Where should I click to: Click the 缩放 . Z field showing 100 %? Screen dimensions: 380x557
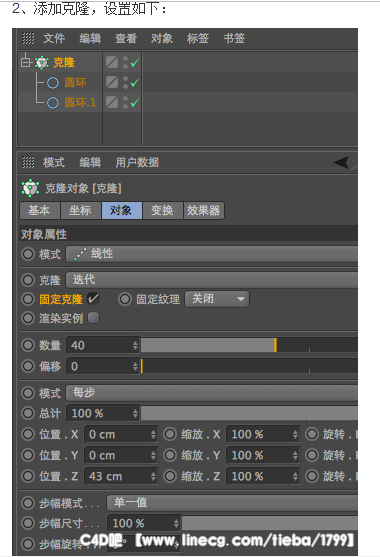(263, 476)
